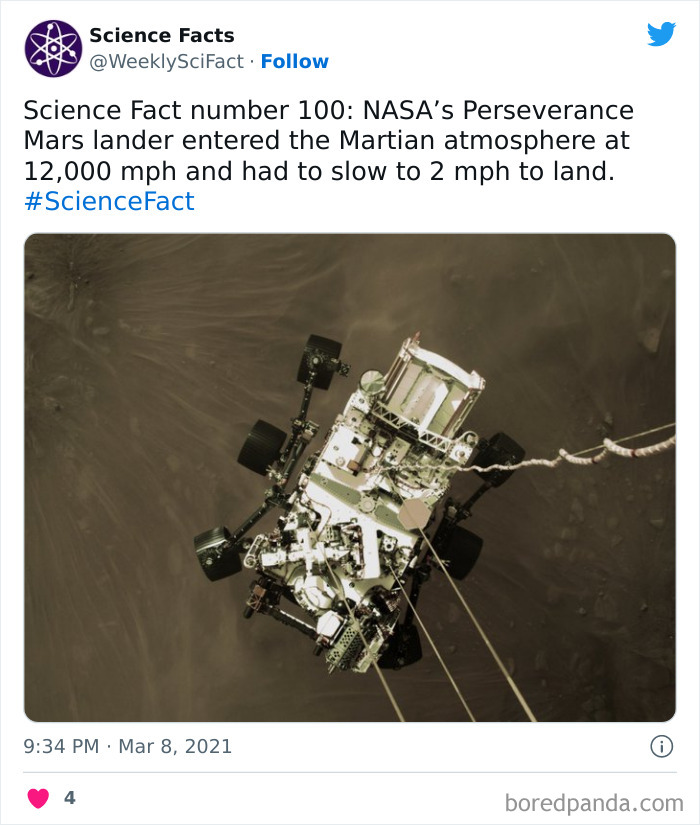Click the @WeeklySciFact handle
700x825 pixels.
164,62
